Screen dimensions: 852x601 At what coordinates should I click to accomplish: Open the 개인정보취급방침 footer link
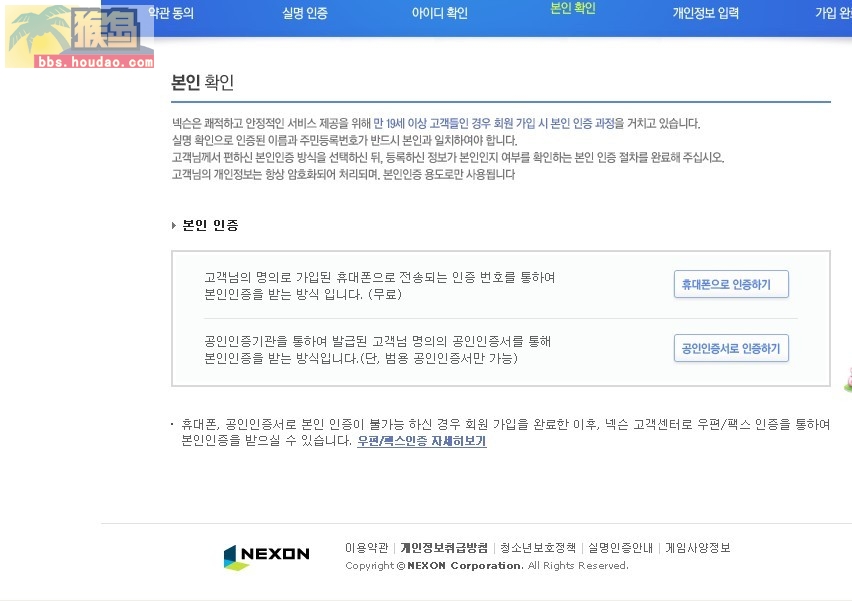(x=444, y=548)
